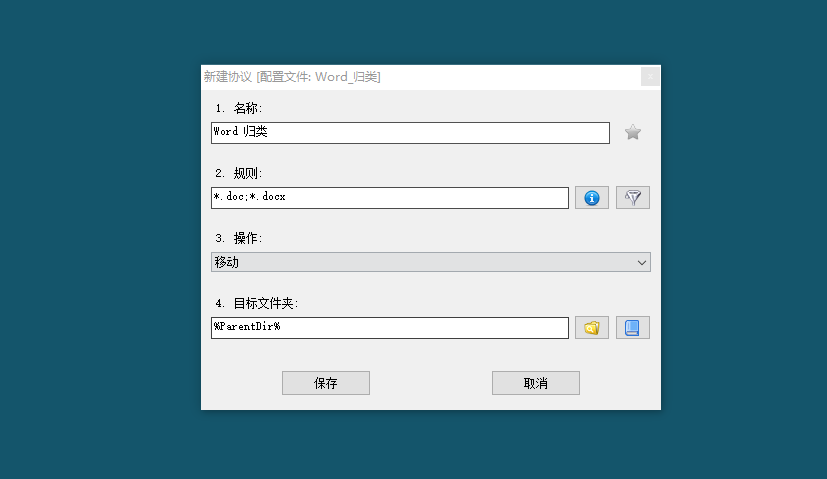Click the %ParentDir% target folder field
This screenshot has width=827, height=479.
390,328
